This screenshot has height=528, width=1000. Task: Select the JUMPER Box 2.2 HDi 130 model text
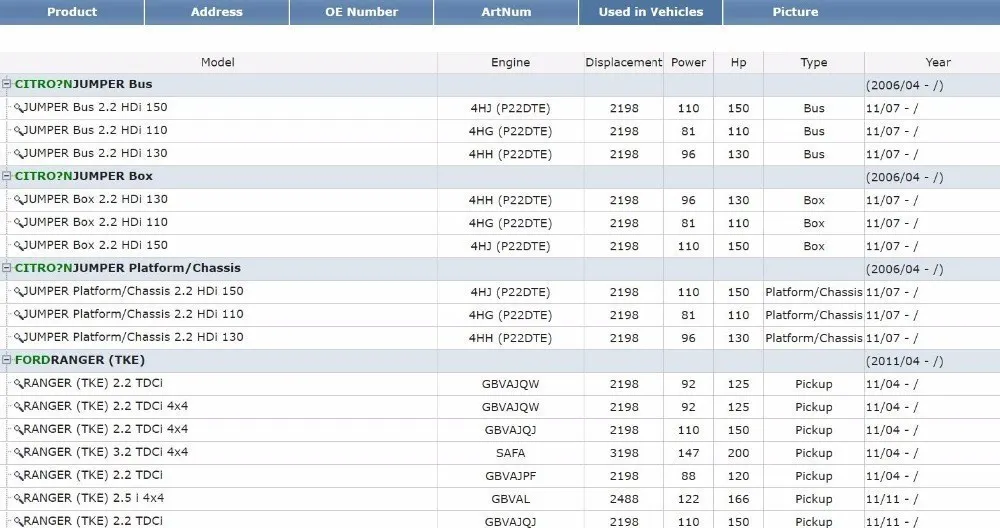[96, 199]
